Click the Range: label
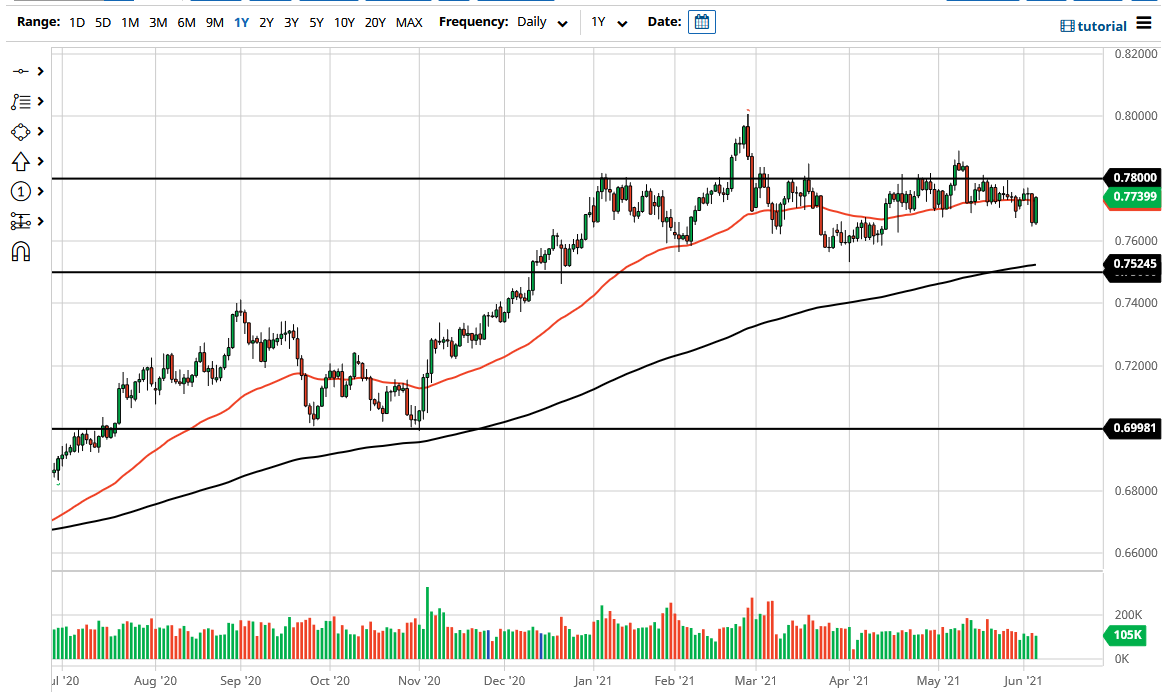 (x=39, y=22)
